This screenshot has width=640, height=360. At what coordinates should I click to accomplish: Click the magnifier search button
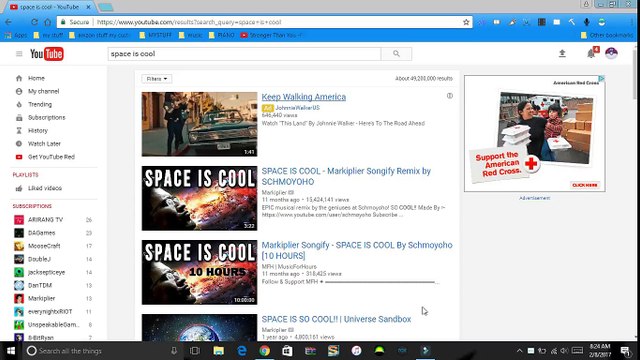[x=396, y=54]
